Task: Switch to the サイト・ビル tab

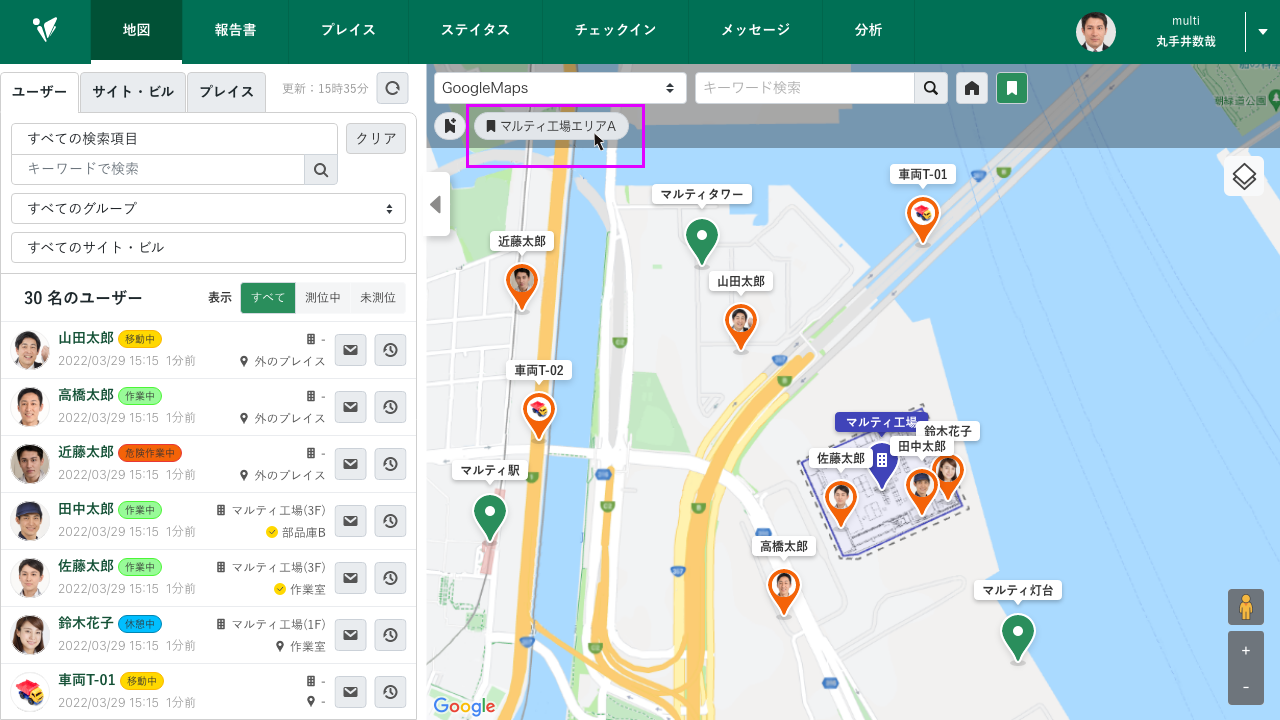Action: click(x=133, y=92)
